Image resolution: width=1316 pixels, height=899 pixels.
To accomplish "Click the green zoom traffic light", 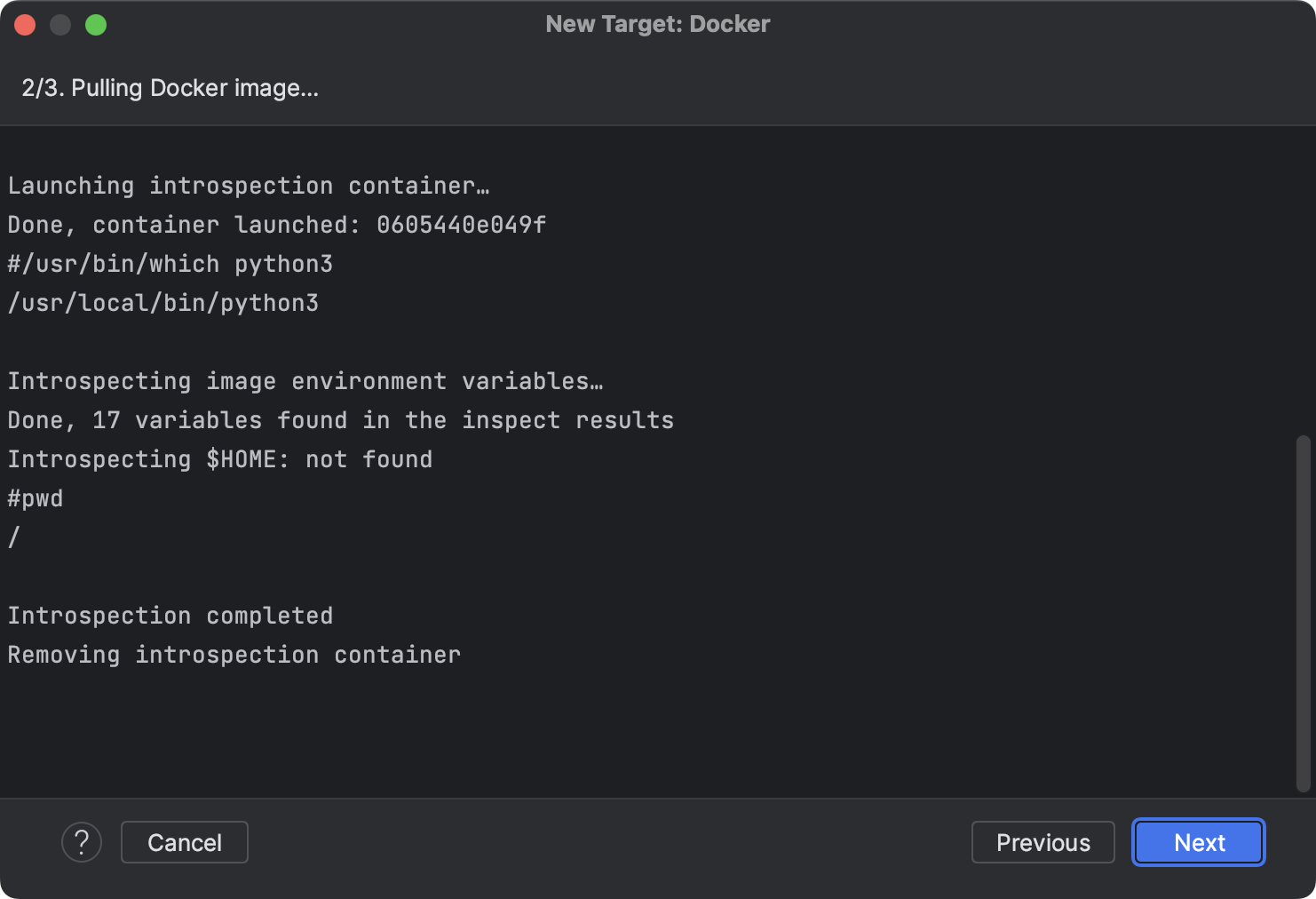I will 96,24.
